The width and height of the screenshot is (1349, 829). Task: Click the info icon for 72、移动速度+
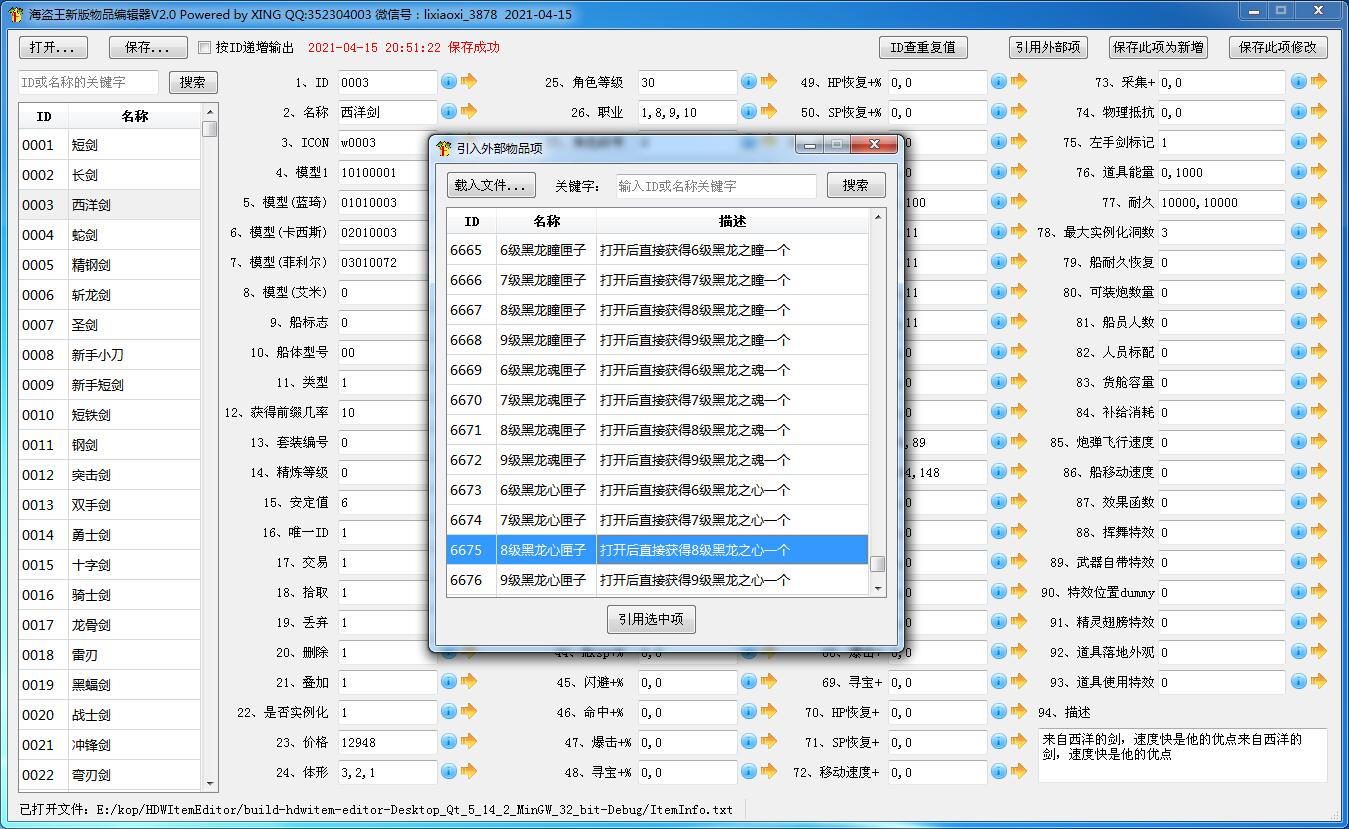(x=999, y=772)
